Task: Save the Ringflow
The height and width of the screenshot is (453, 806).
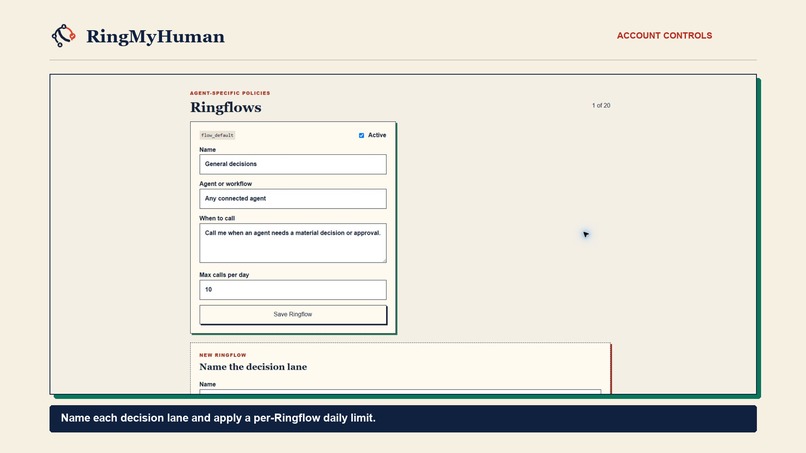Action: 292,314
